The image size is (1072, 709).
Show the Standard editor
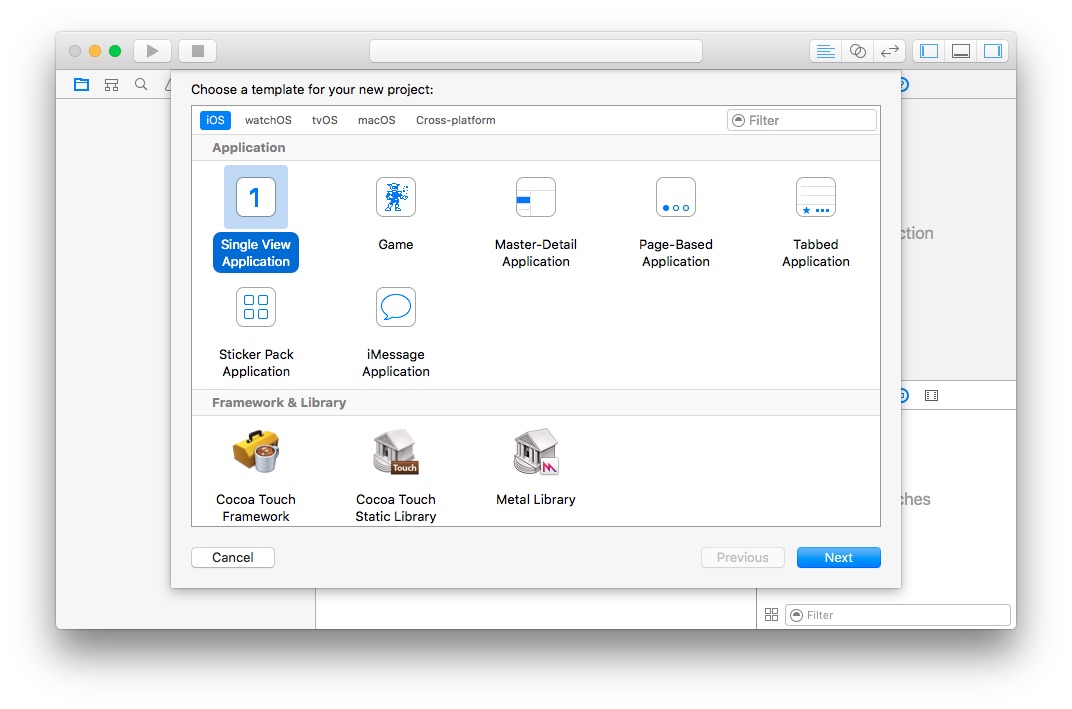pos(826,51)
